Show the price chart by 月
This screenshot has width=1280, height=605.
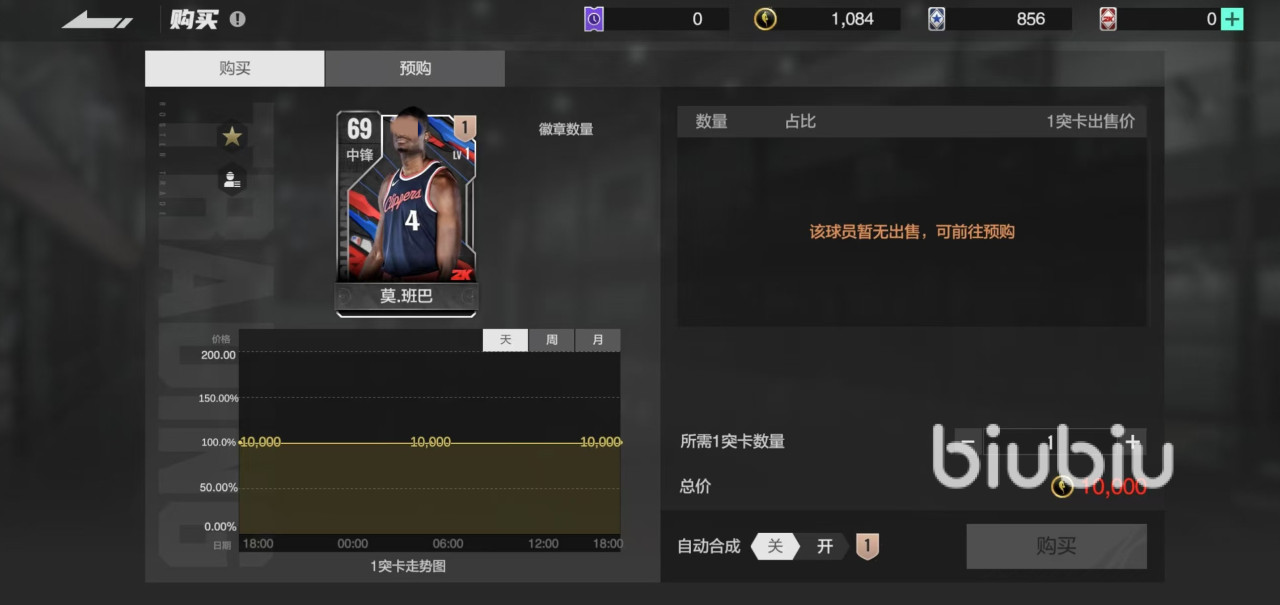click(x=598, y=340)
